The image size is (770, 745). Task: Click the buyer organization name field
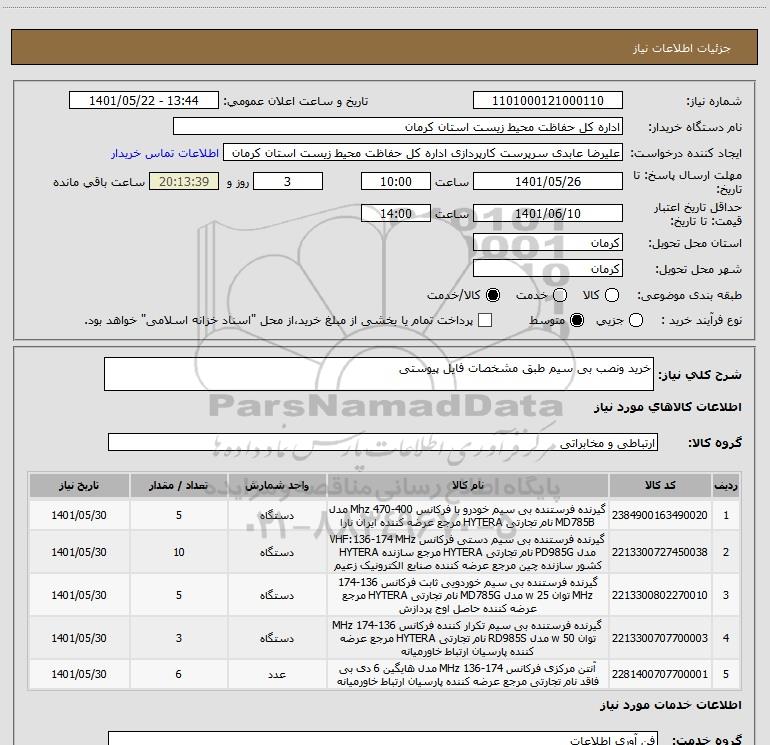click(x=398, y=127)
